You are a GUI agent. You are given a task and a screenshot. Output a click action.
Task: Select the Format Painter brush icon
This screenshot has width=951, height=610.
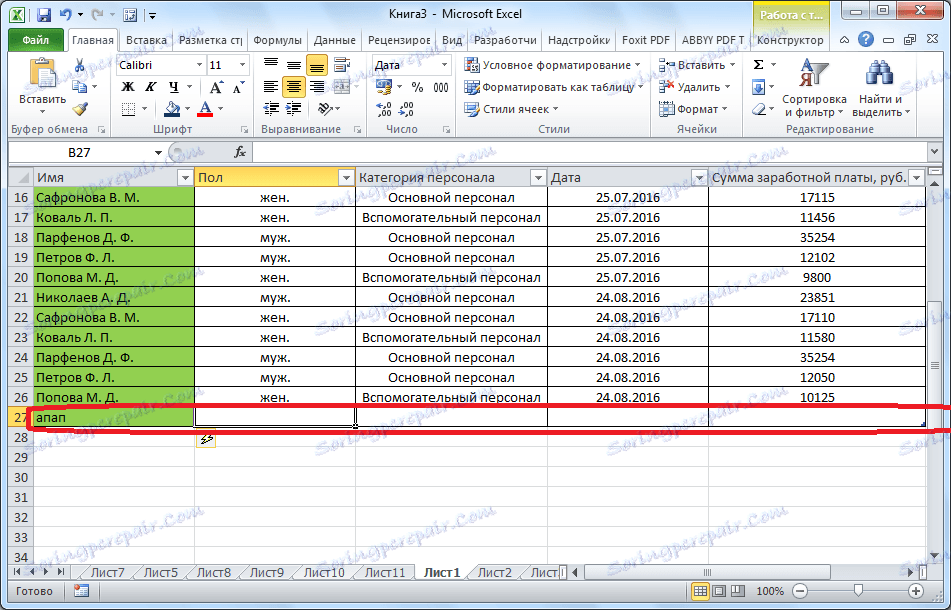coord(80,109)
